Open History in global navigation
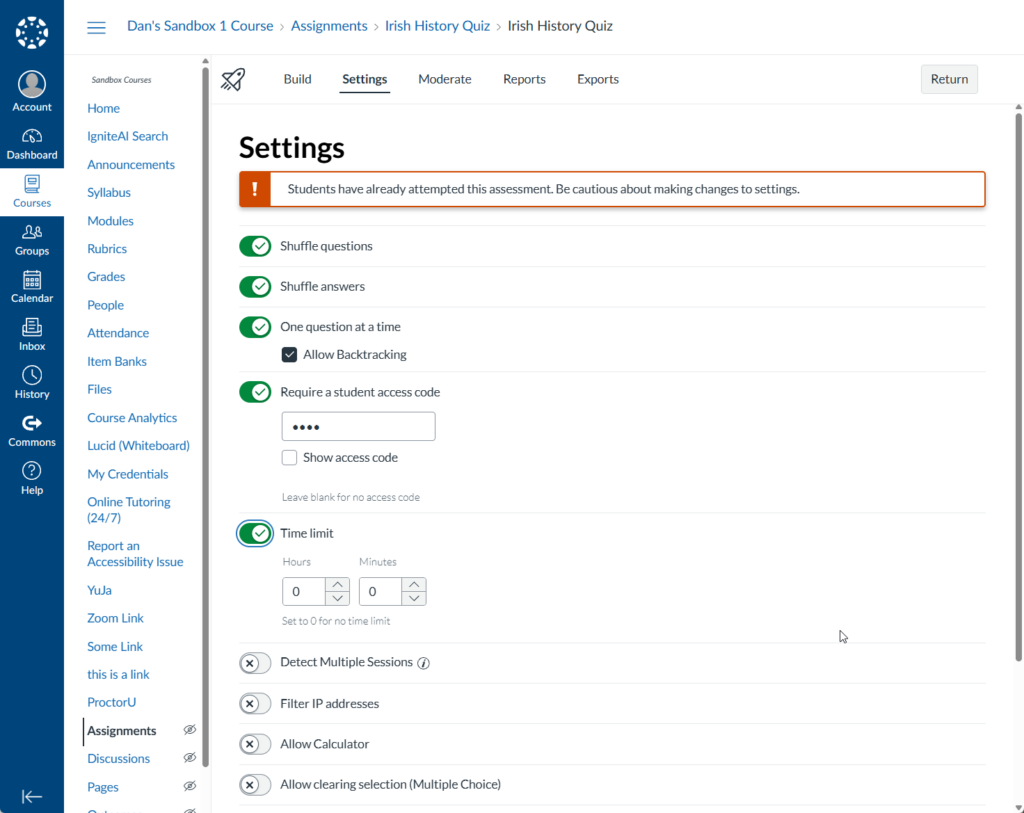Image resolution: width=1024 pixels, height=813 pixels. pos(31,383)
